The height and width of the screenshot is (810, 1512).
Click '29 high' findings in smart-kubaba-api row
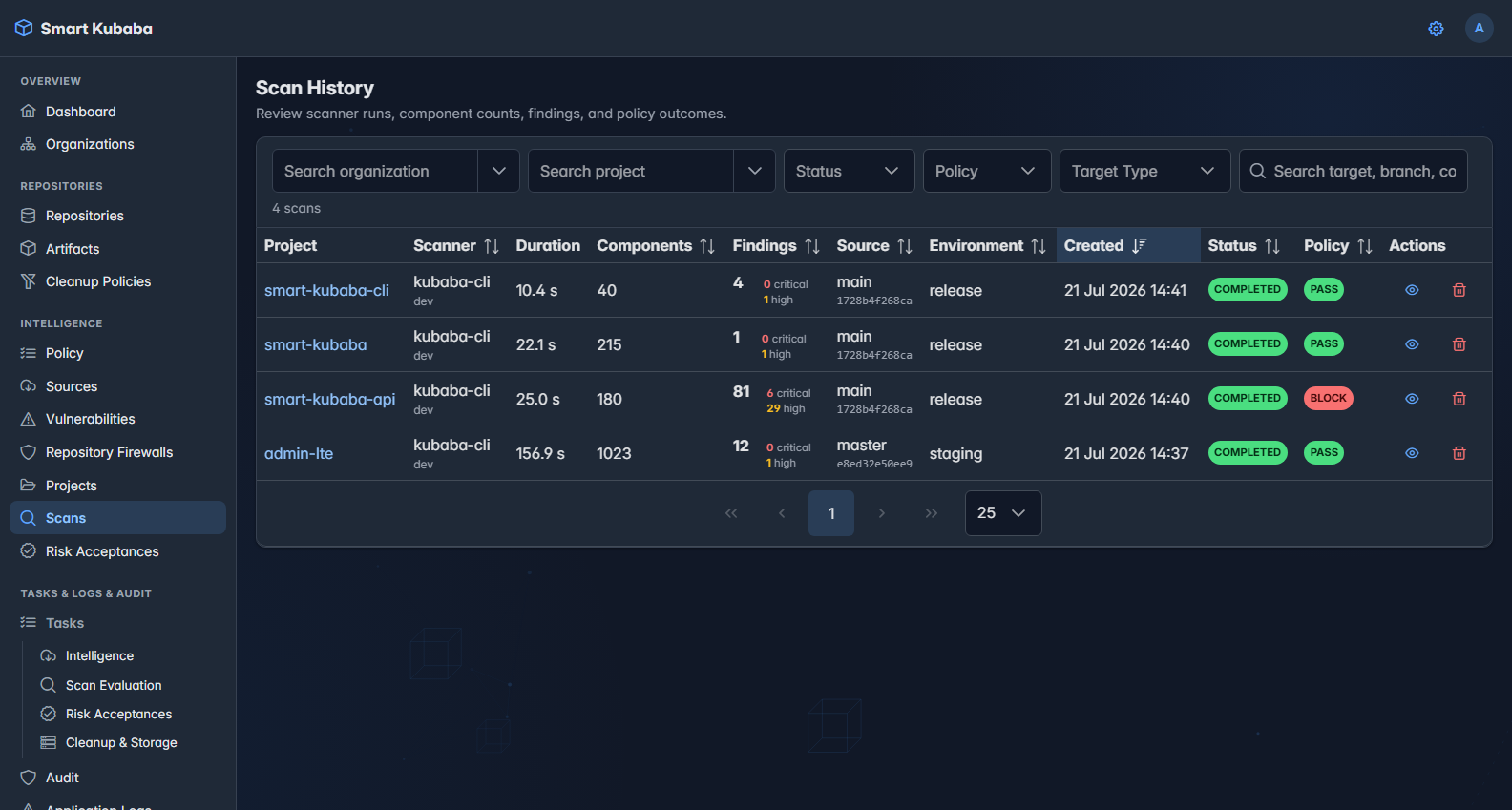(x=786, y=408)
